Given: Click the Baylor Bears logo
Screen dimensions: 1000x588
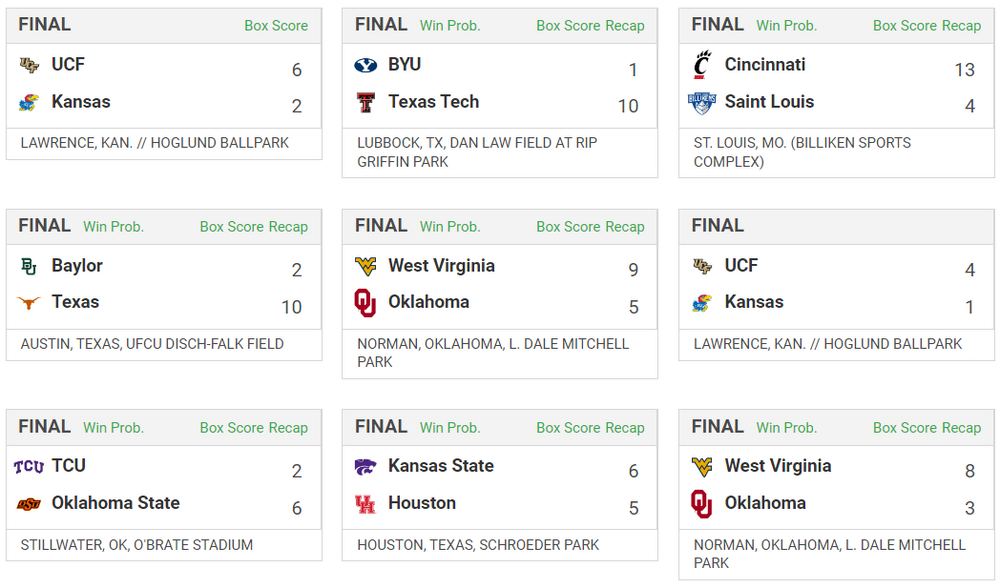Looking at the screenshot, I should (x=29, y=266).
